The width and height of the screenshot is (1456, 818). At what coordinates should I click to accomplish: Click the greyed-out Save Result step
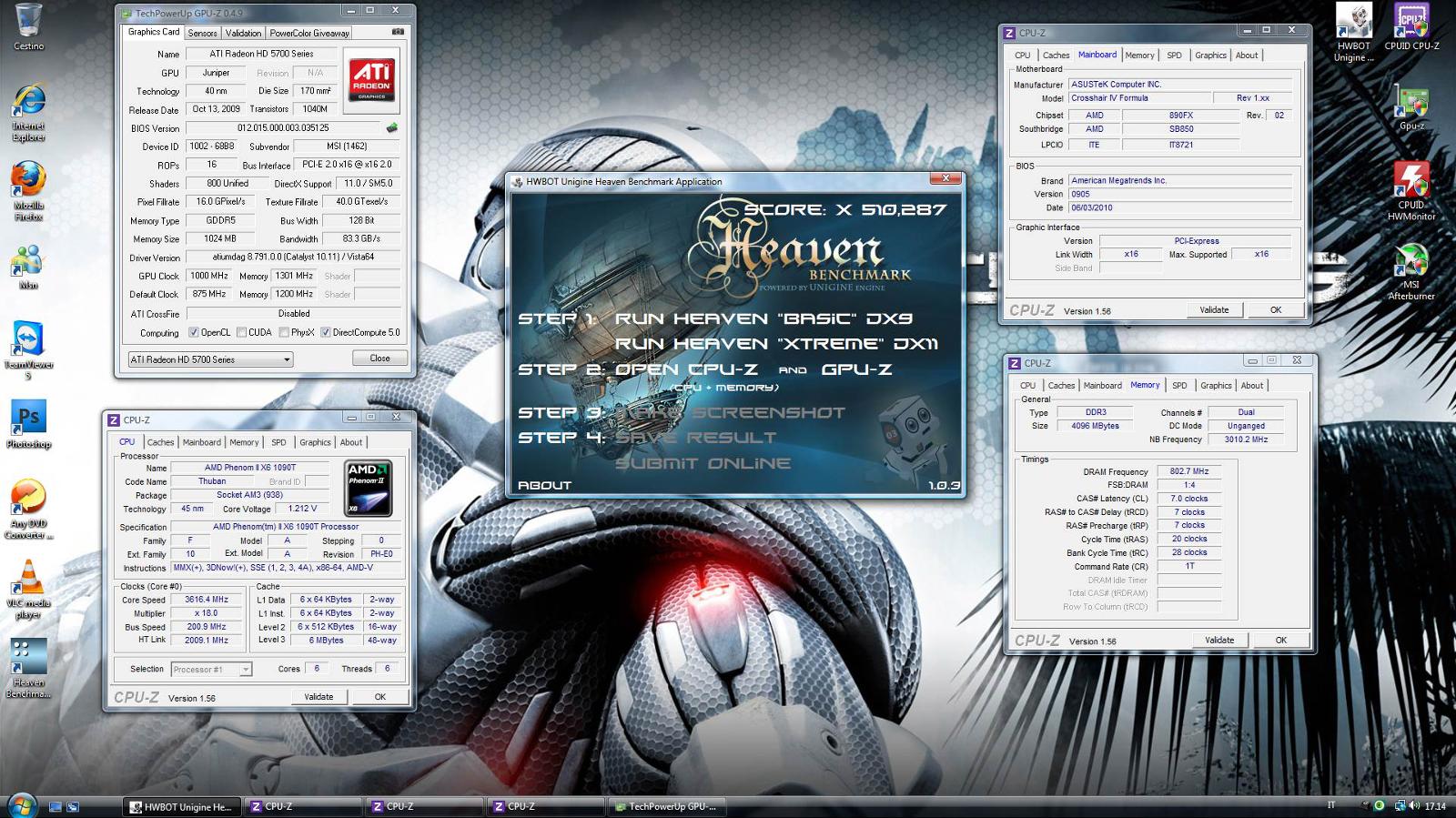tap(695, 438)
